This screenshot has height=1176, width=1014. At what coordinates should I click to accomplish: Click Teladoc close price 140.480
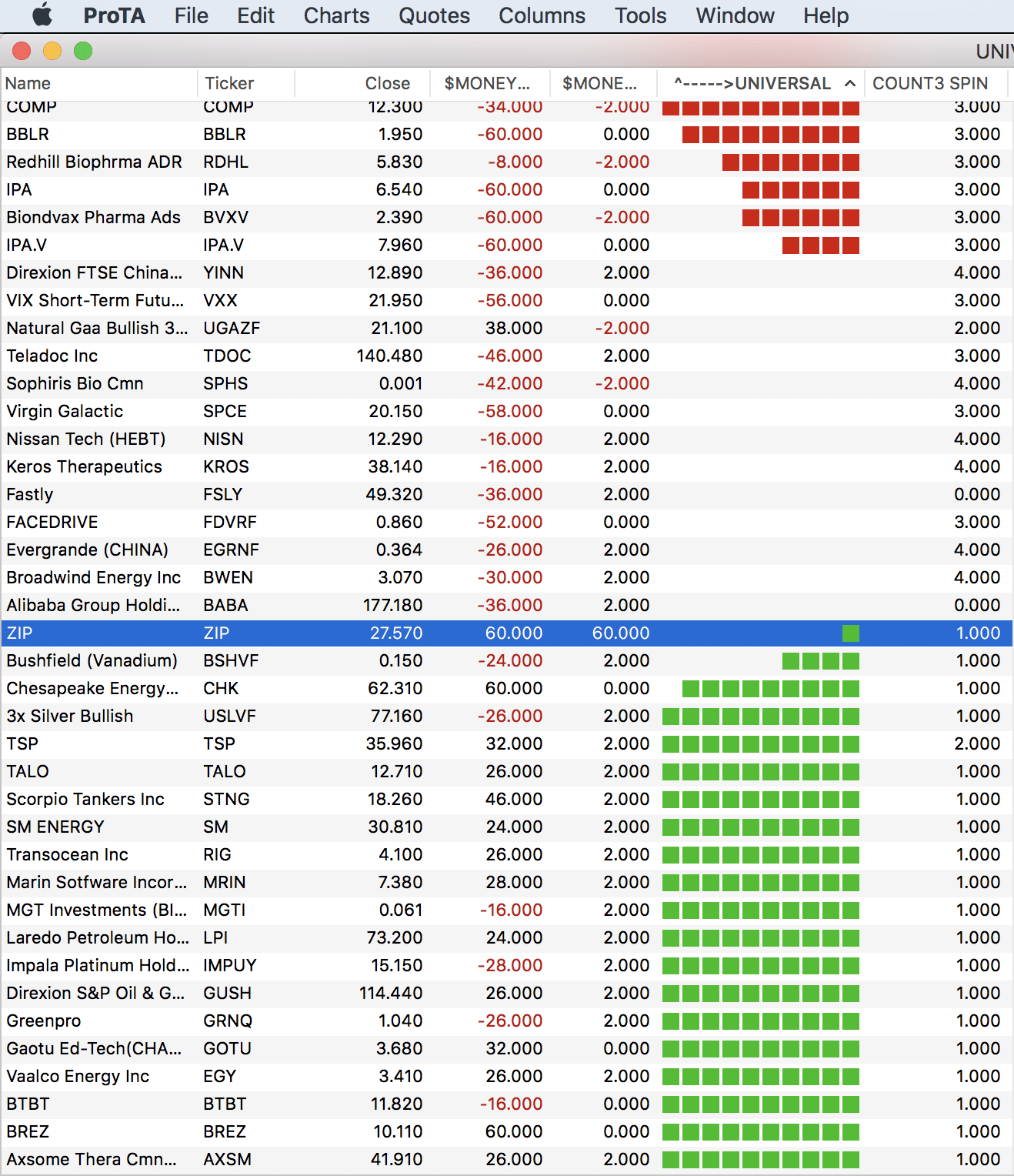pyautogui.click(x=389, y=356)
